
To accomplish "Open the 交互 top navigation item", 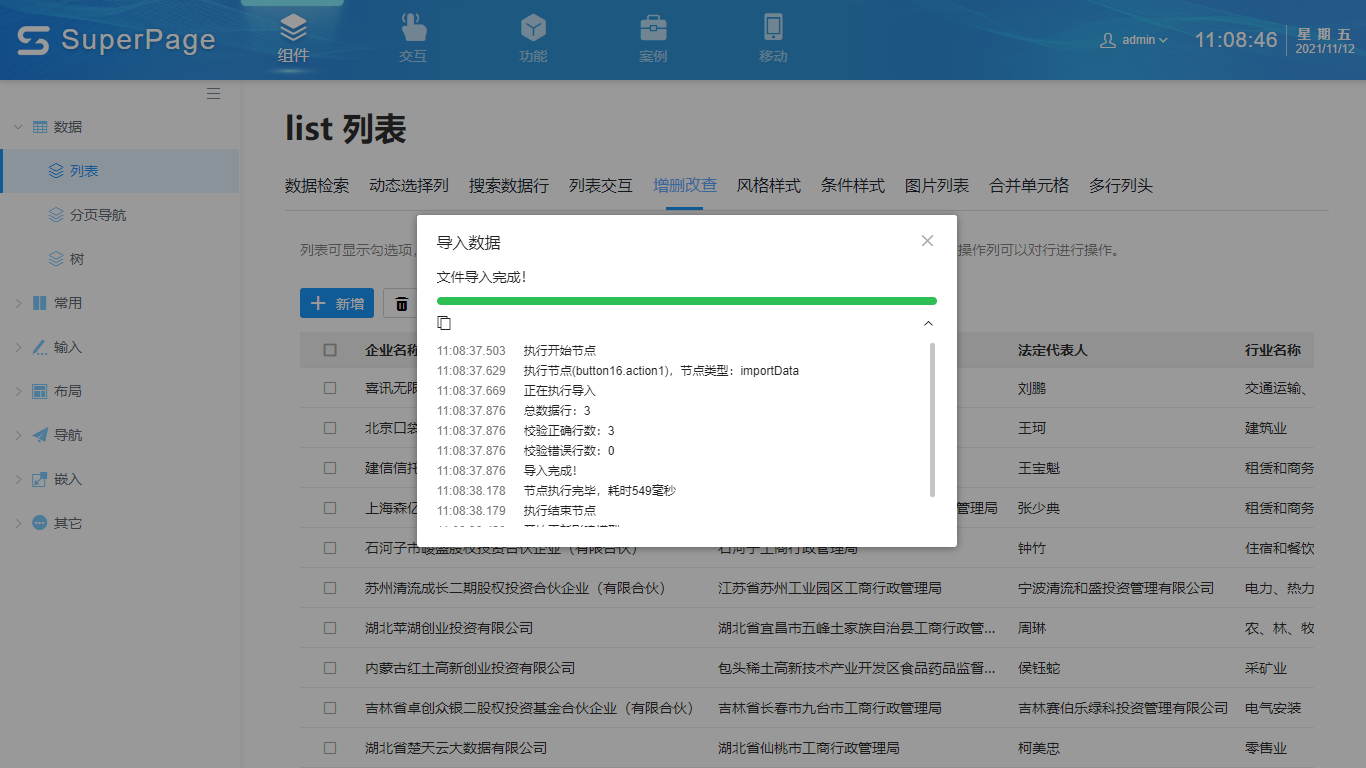I will (413, 39).
